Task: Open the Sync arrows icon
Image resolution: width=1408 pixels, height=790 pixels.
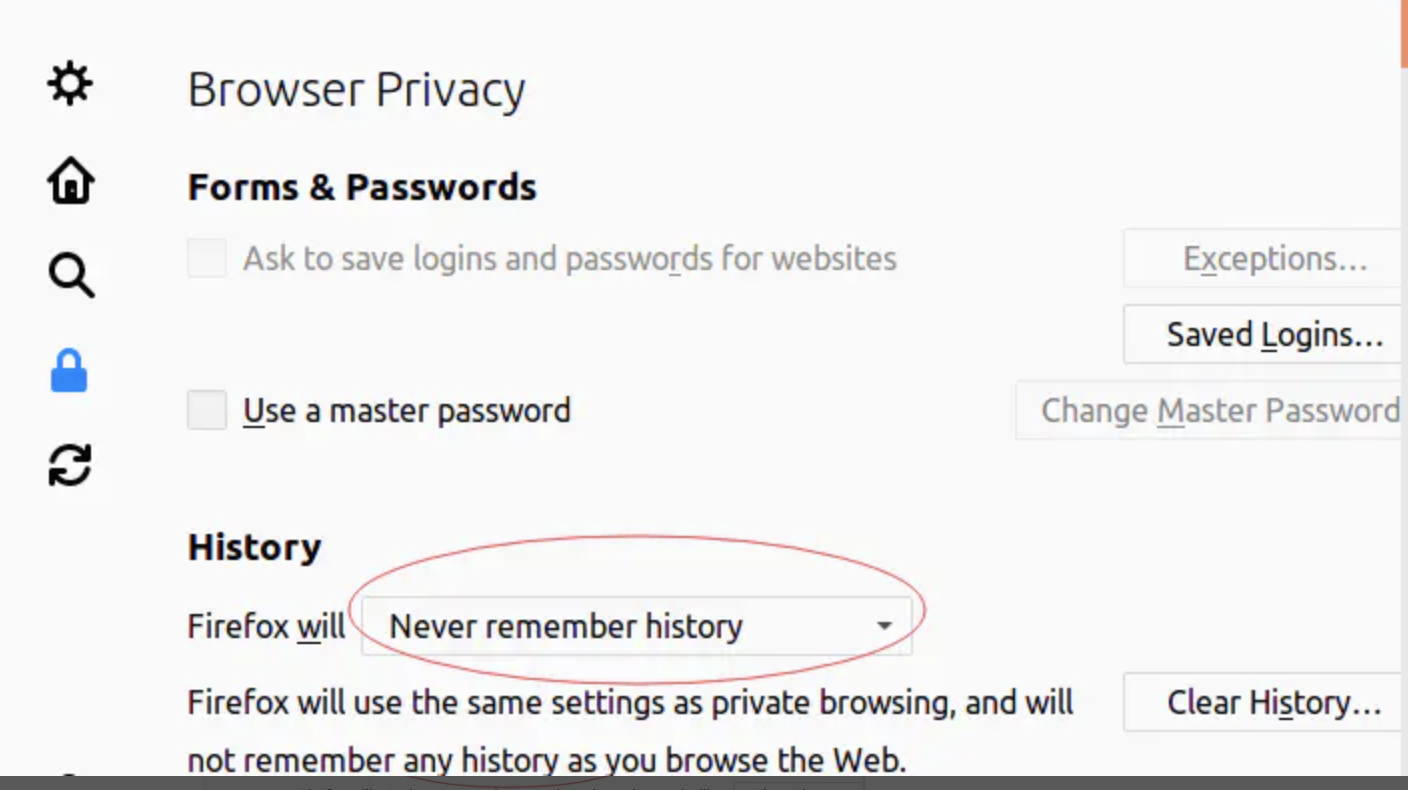Action: 70,465
